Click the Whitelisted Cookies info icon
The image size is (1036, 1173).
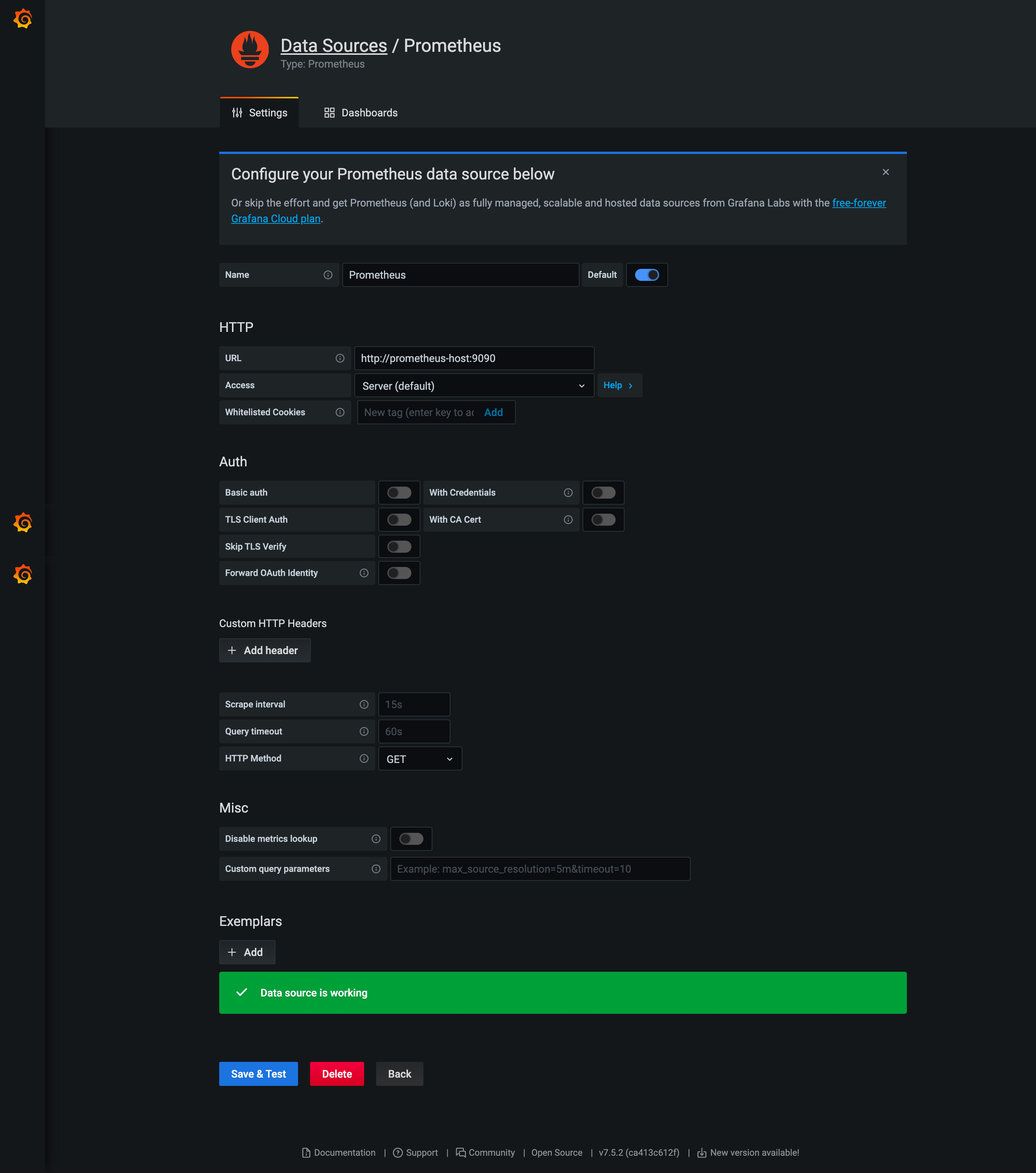point(340,412)
